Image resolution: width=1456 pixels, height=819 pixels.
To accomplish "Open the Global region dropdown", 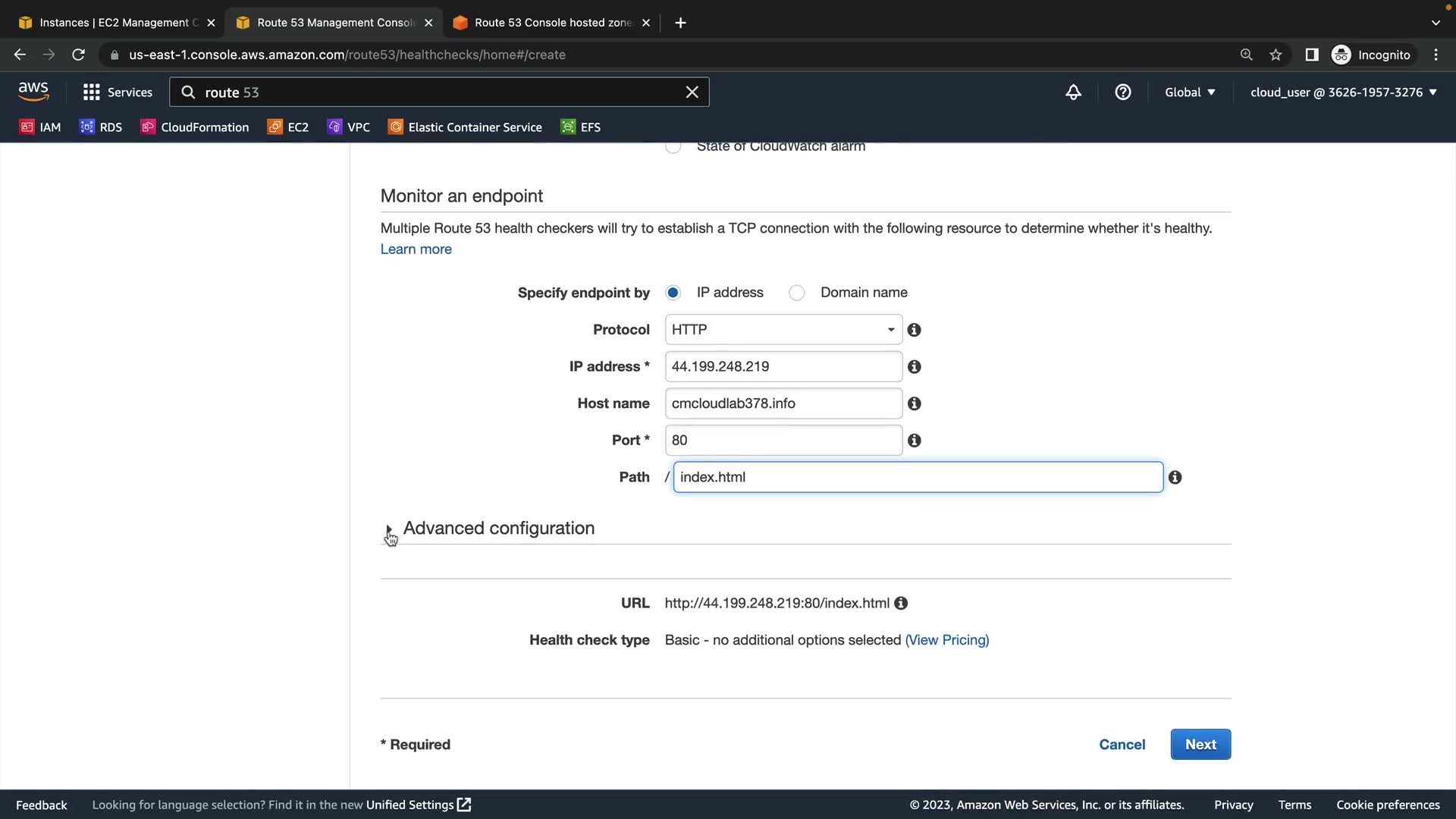I will tap(1189, 93).
